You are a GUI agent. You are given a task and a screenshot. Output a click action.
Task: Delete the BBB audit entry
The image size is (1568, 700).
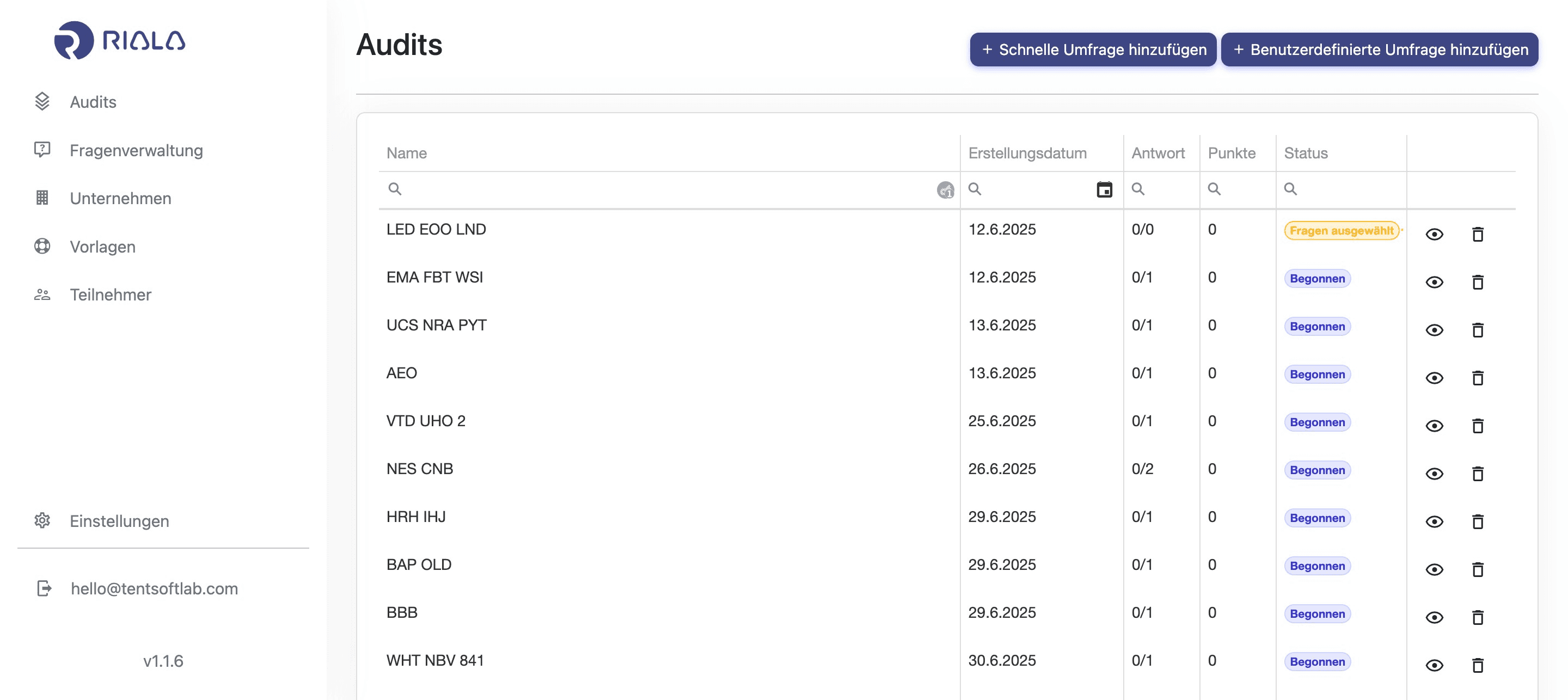coord(1477,617)
